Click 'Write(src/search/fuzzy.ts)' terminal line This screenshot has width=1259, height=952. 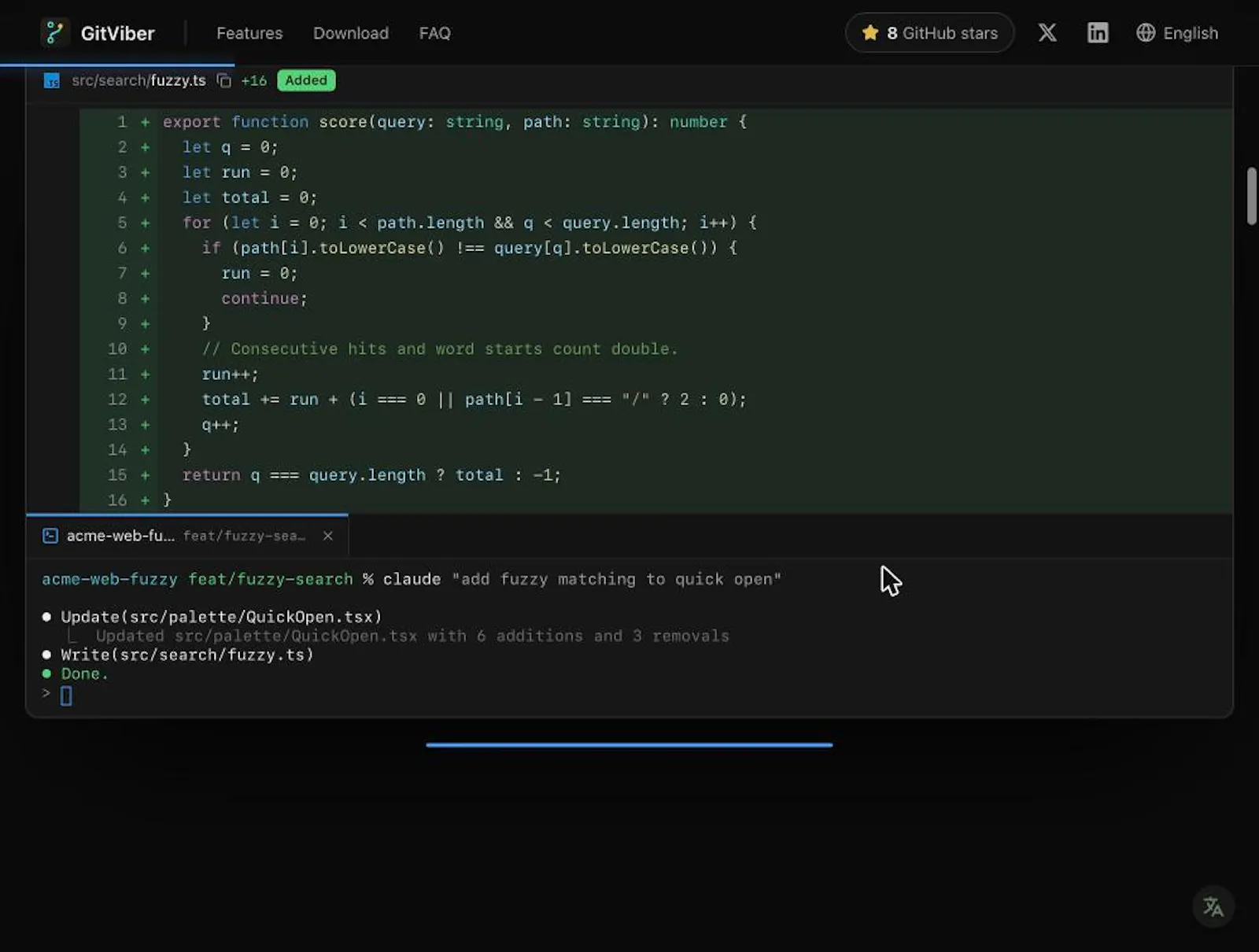coord(187,655)
